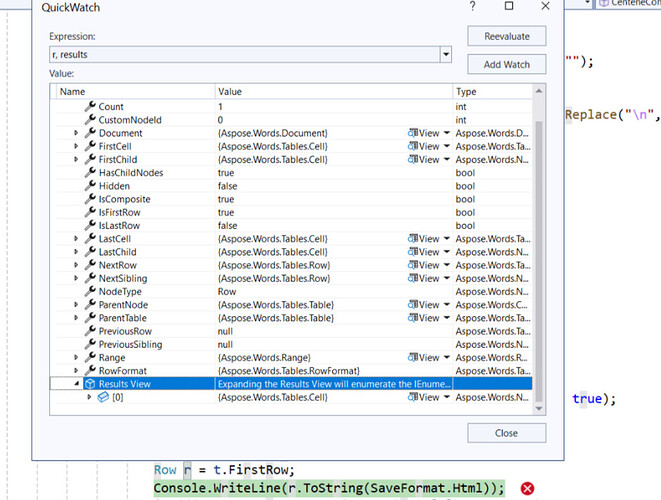Viewport: 661px width, 500px height.
Task: Click the vertical scrollbar in Value grid
Action: pyautogui.click(x=540, y=250)
